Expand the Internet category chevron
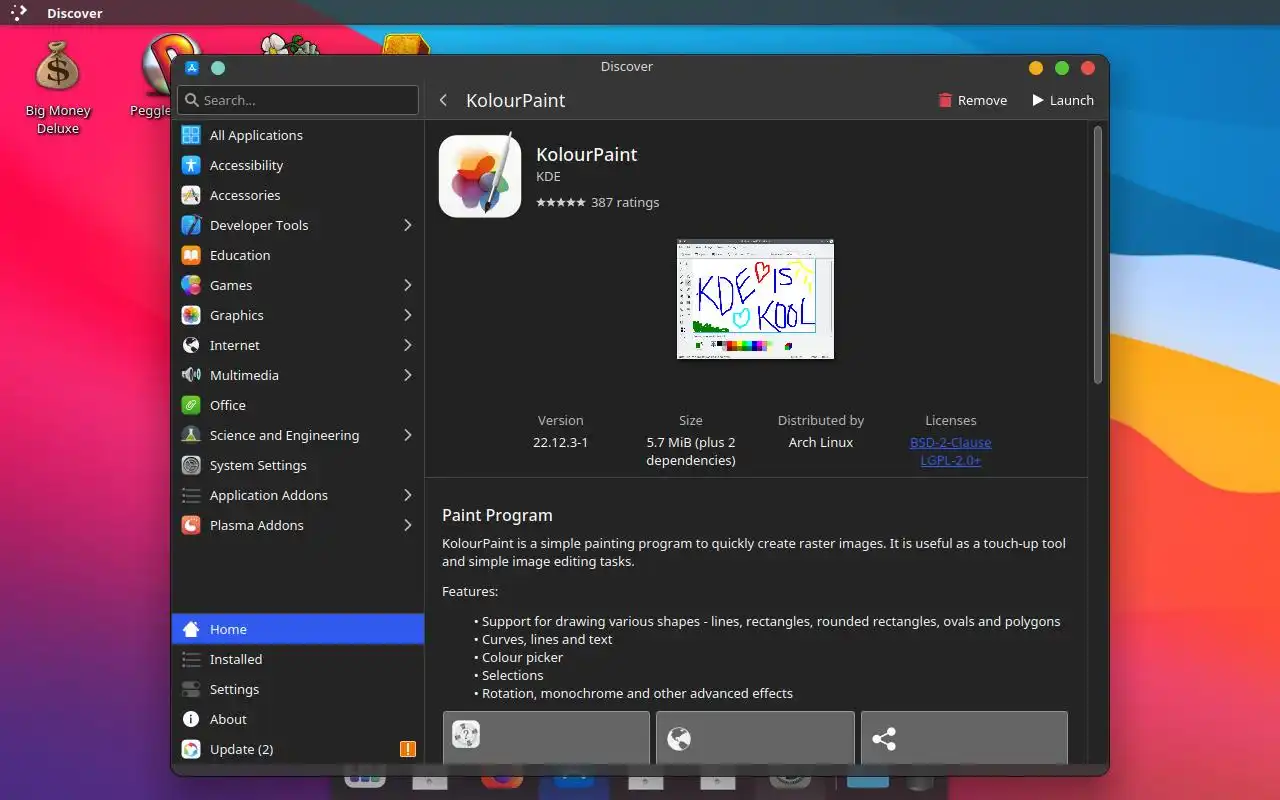Viewport: 1280px width, 800px height. pyautogui.click(x=407, y=345)
